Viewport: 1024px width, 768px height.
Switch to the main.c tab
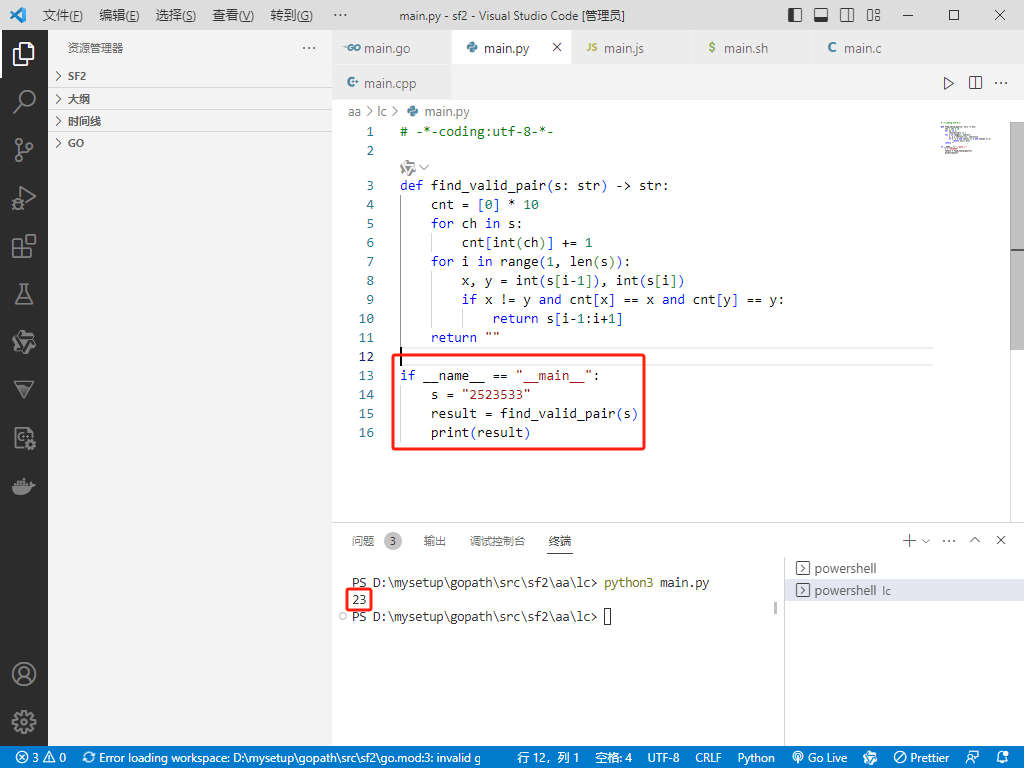click(871, 48)
